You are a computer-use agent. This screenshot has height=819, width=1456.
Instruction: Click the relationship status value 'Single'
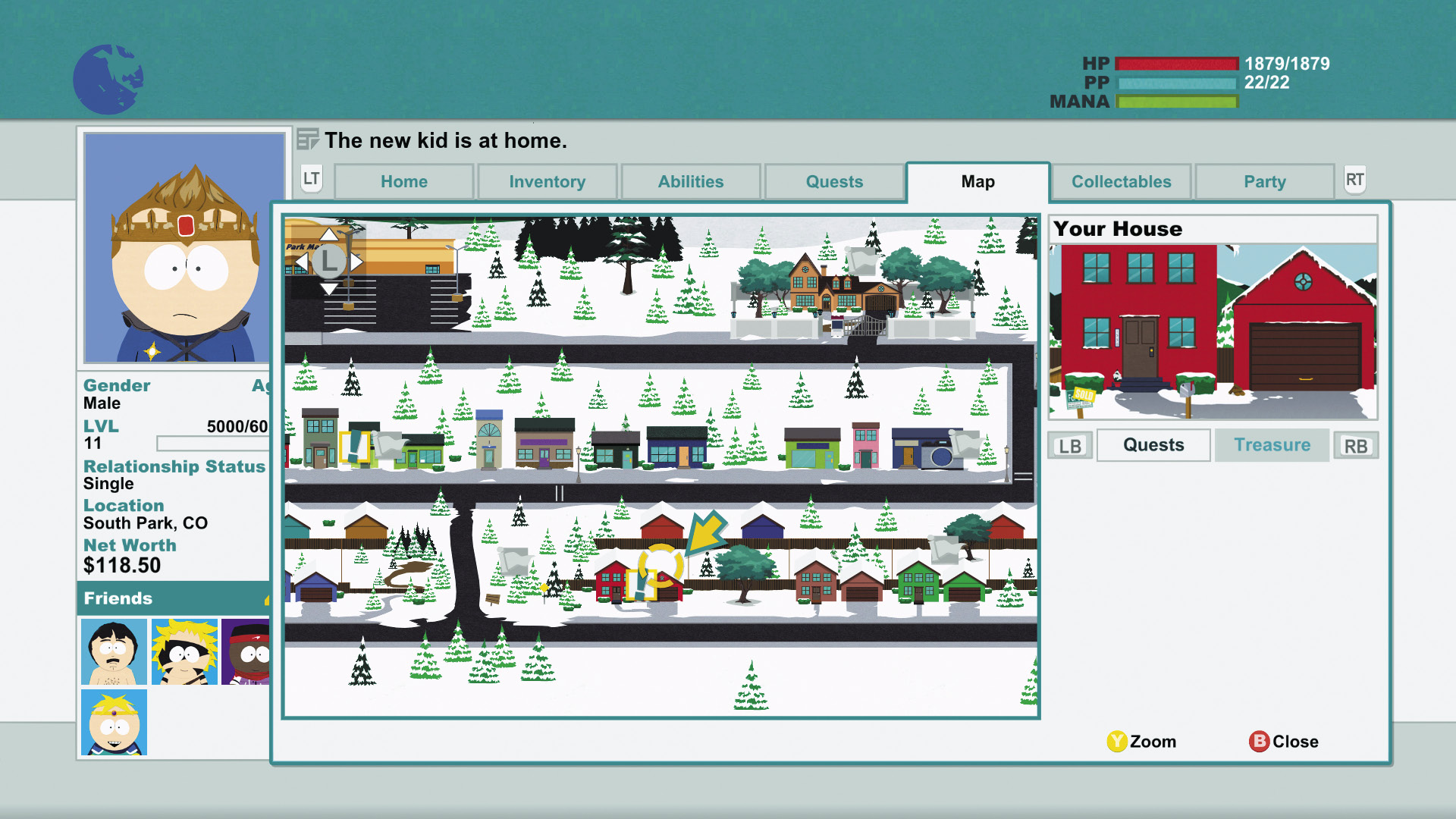(108, 484)
